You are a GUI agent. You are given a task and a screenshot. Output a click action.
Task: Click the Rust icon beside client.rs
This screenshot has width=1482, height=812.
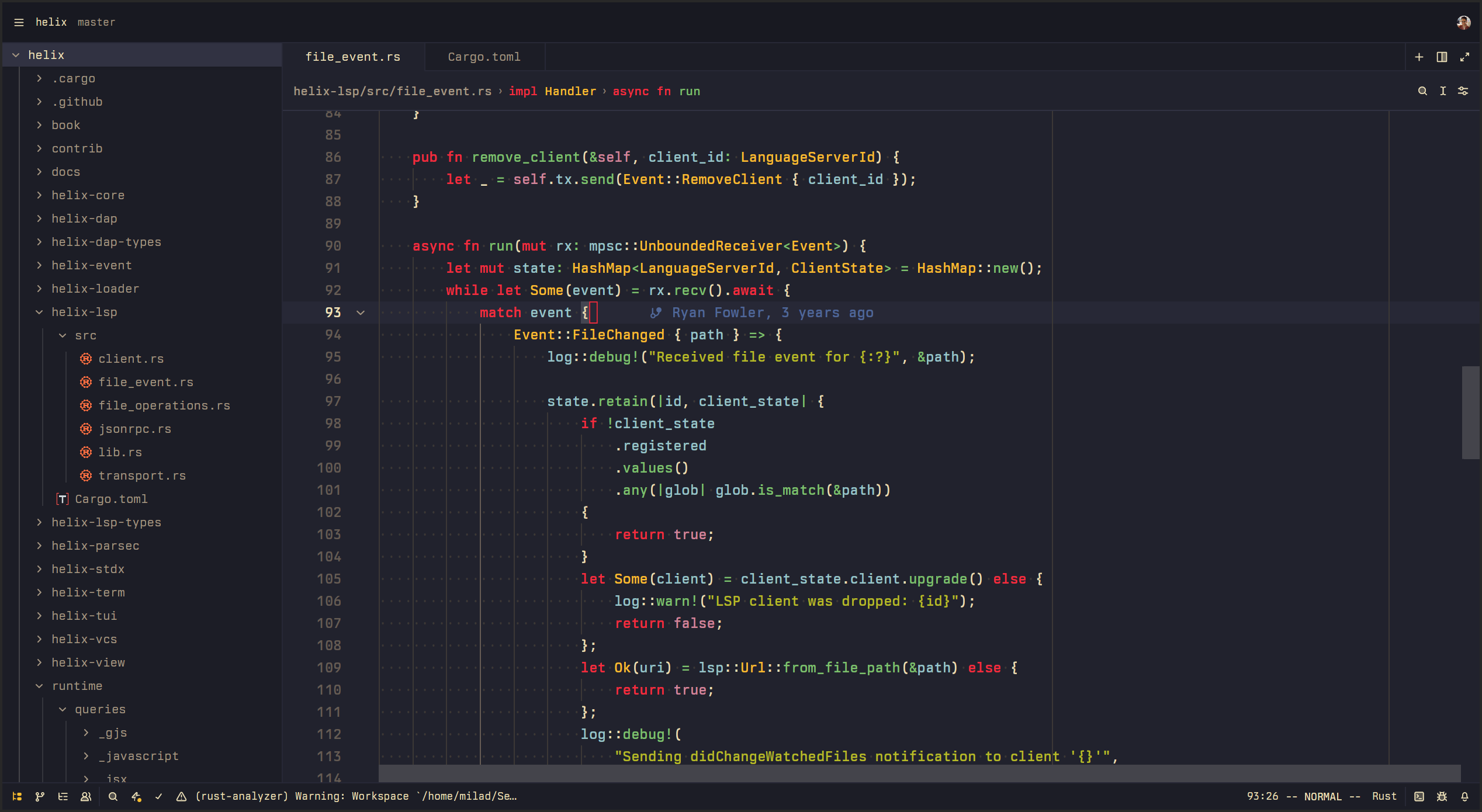click(86, 359)
